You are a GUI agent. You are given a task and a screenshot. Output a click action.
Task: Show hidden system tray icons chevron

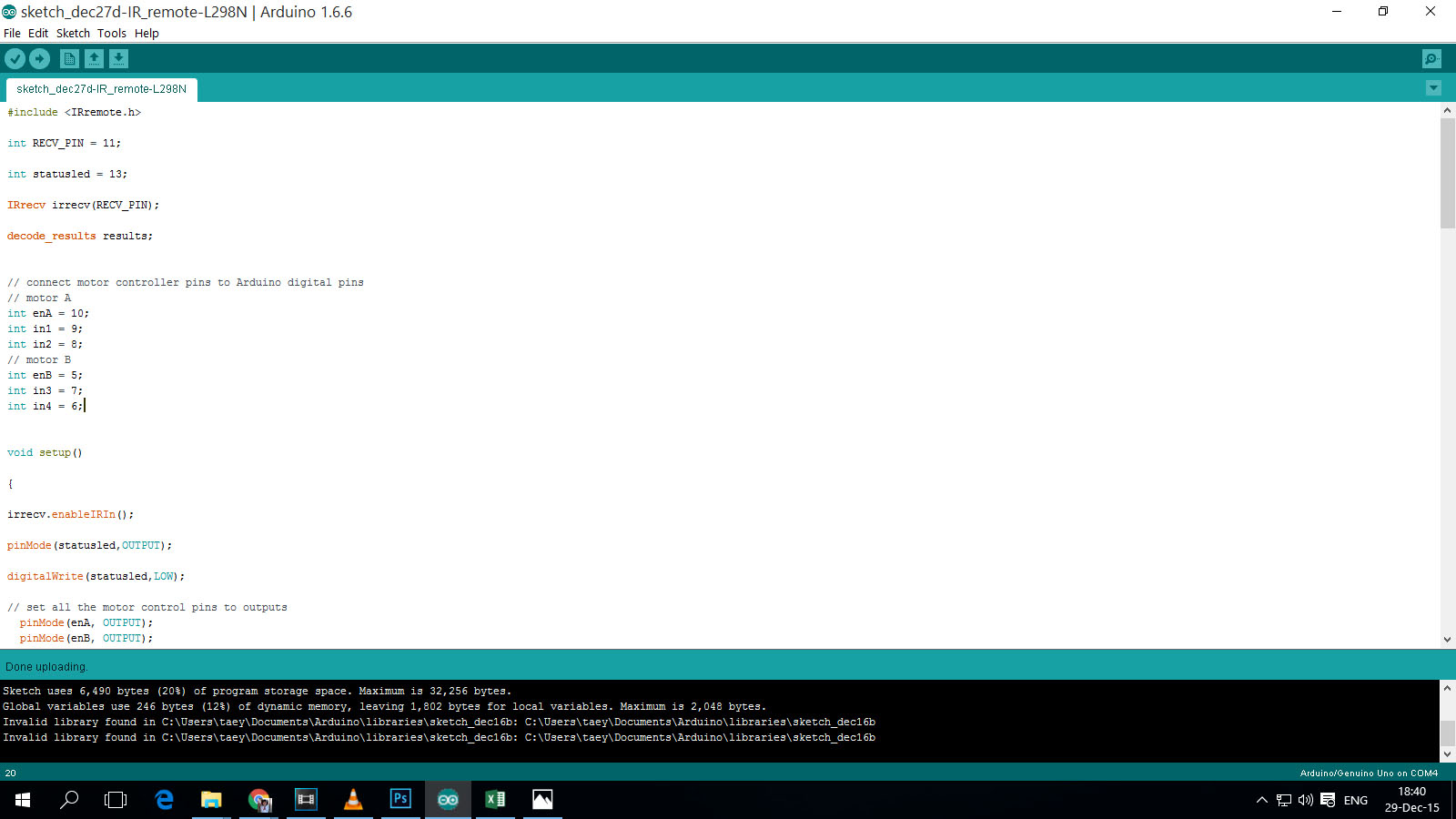coord(1261,800)
